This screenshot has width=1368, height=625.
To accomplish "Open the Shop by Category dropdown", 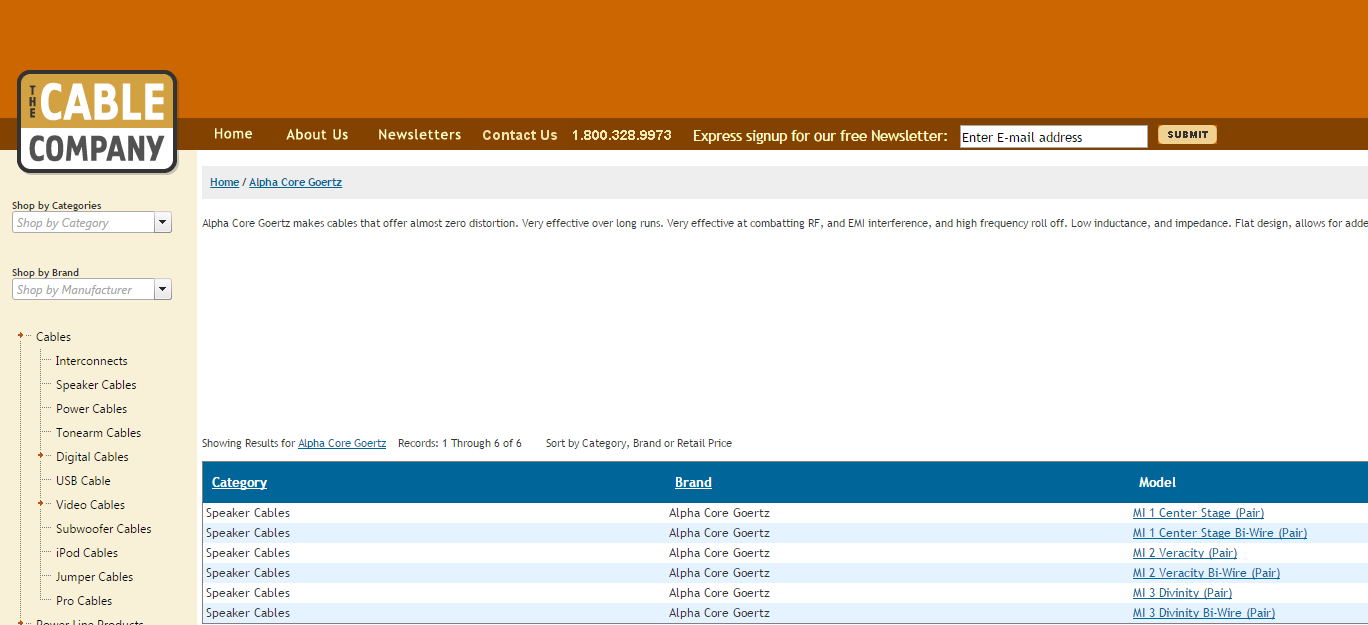I will point(162,223).
